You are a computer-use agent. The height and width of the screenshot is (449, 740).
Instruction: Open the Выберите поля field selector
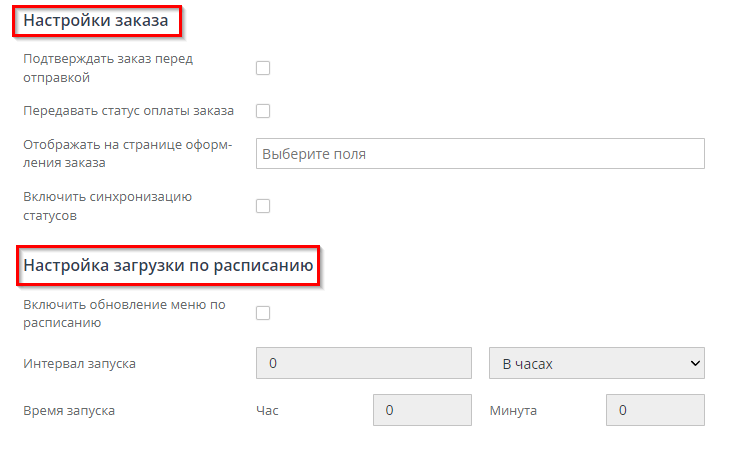pyautogui.click(x=480, y=154)
